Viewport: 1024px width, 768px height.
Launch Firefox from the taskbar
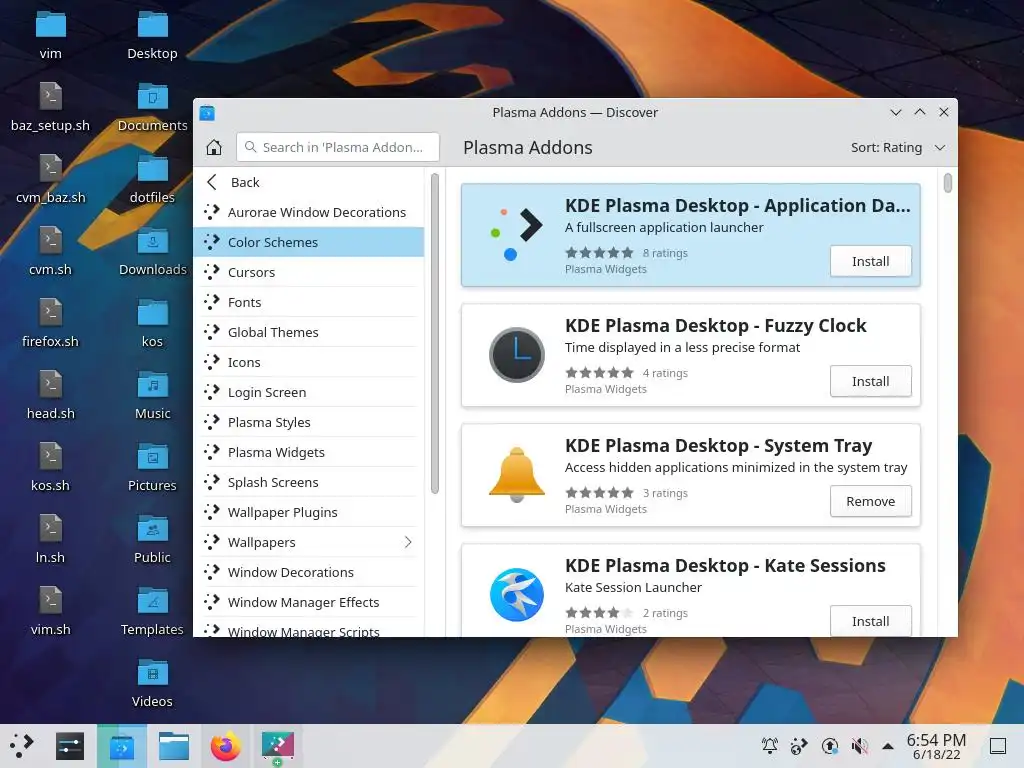coord(226,746)
